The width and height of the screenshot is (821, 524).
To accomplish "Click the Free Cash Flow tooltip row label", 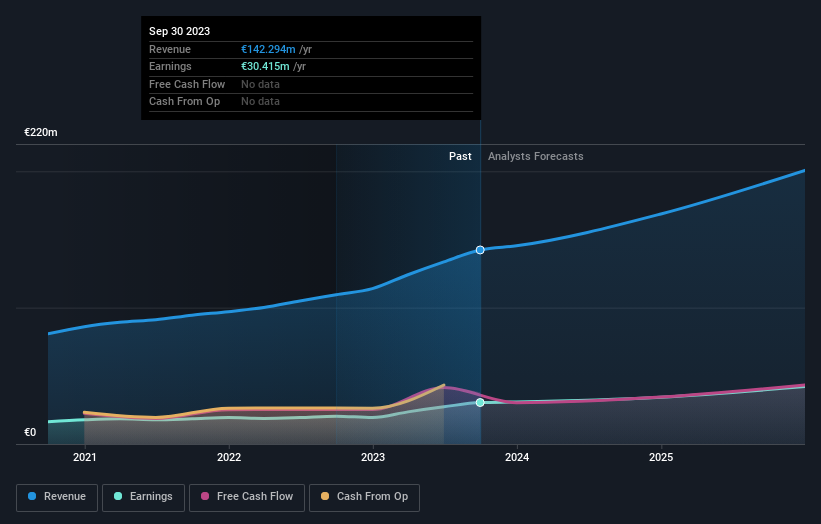I will [187, 84].
